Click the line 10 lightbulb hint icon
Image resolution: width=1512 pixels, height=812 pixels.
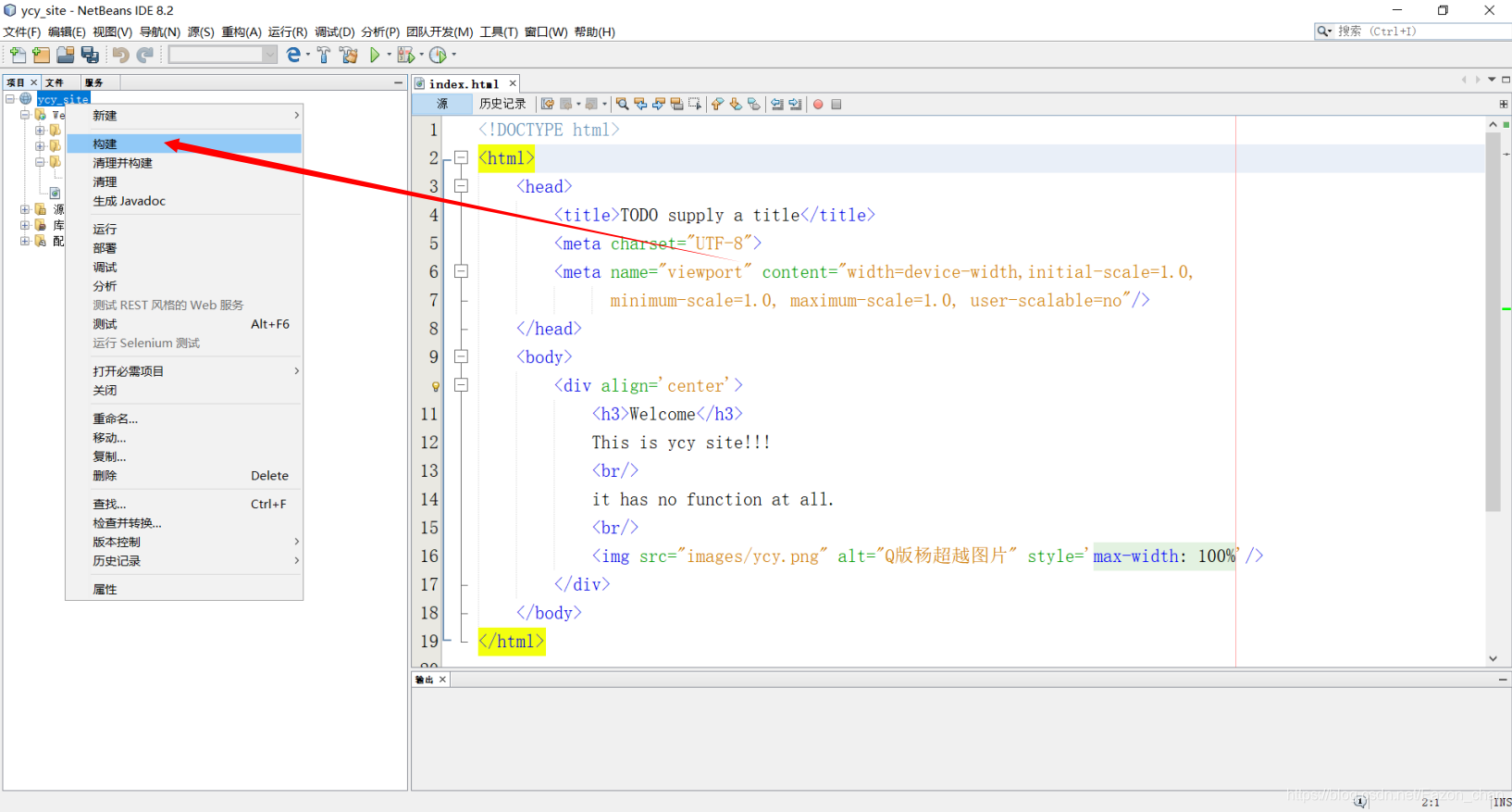click(435, 386)
